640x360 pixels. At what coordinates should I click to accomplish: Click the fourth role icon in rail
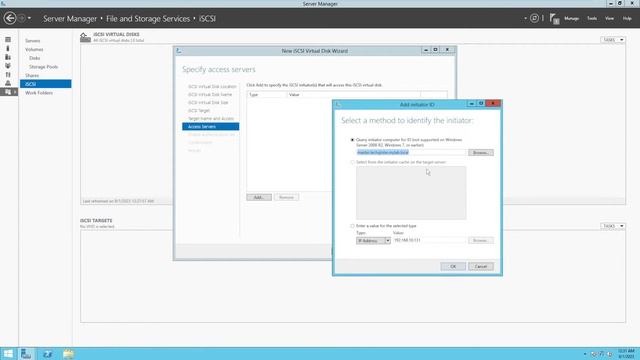point(8,66)
